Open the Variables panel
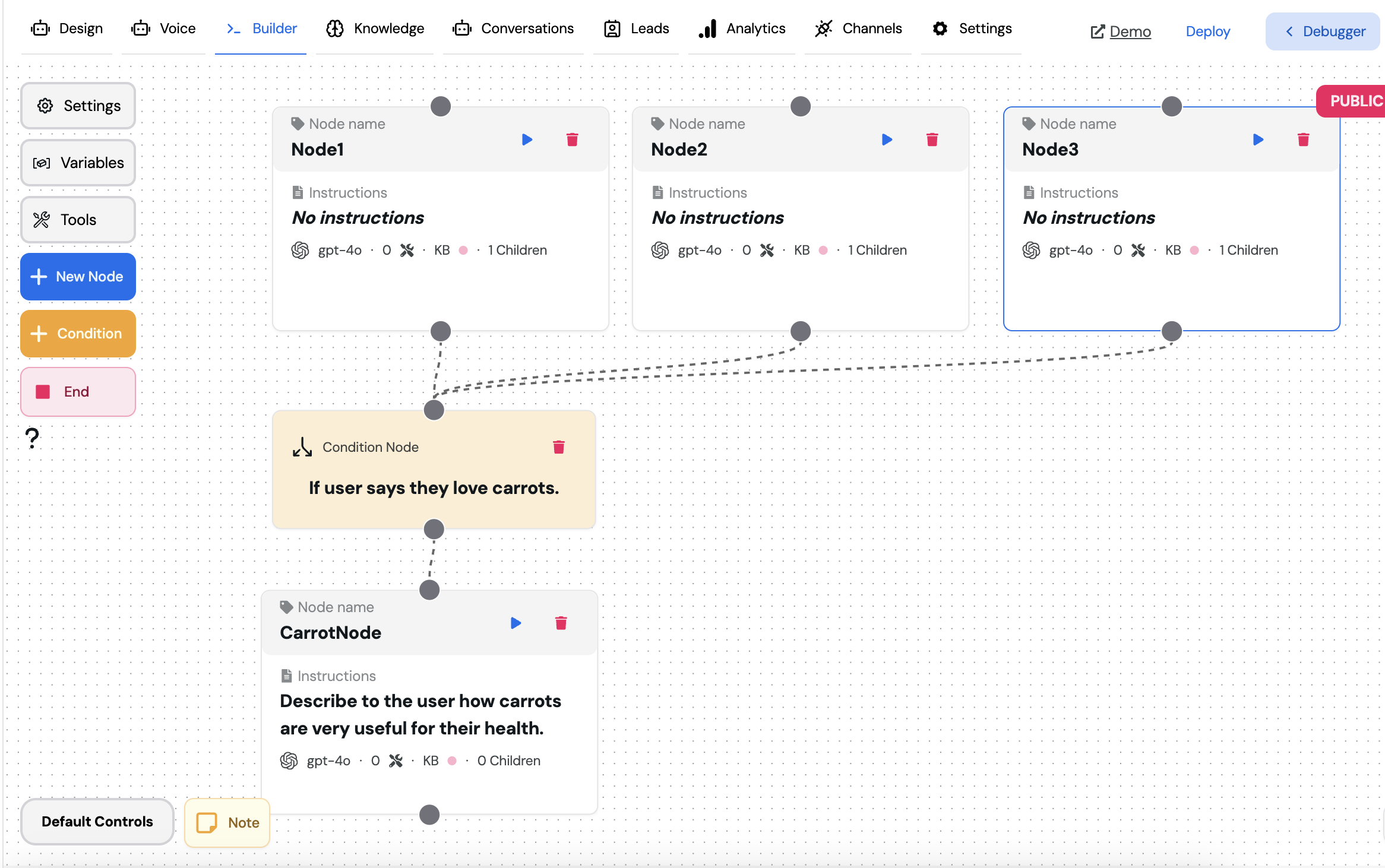The height and width of the screenshot is (868, 1385). [78, 163]
